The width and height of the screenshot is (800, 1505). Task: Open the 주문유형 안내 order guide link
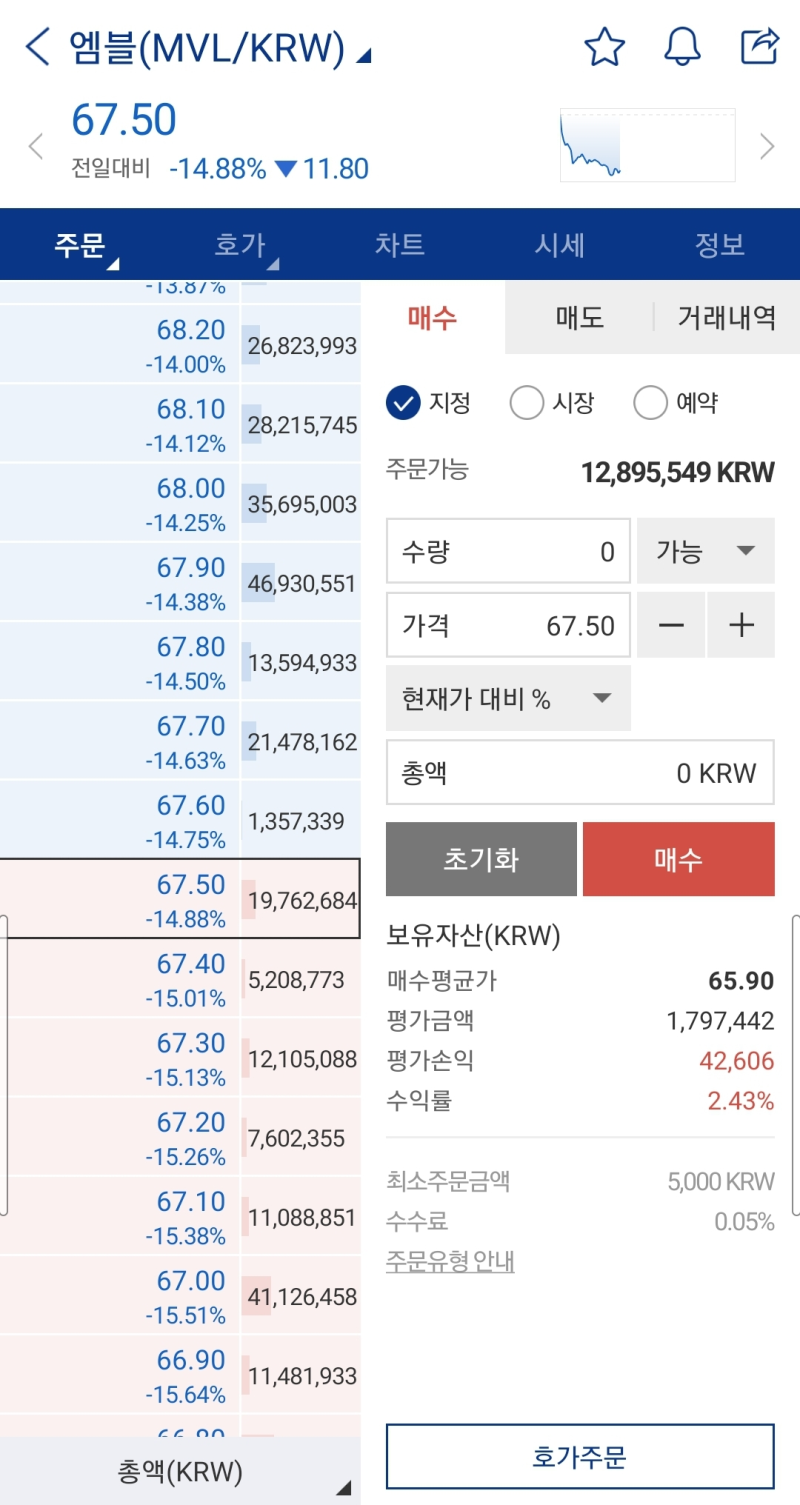[450, 1262]
